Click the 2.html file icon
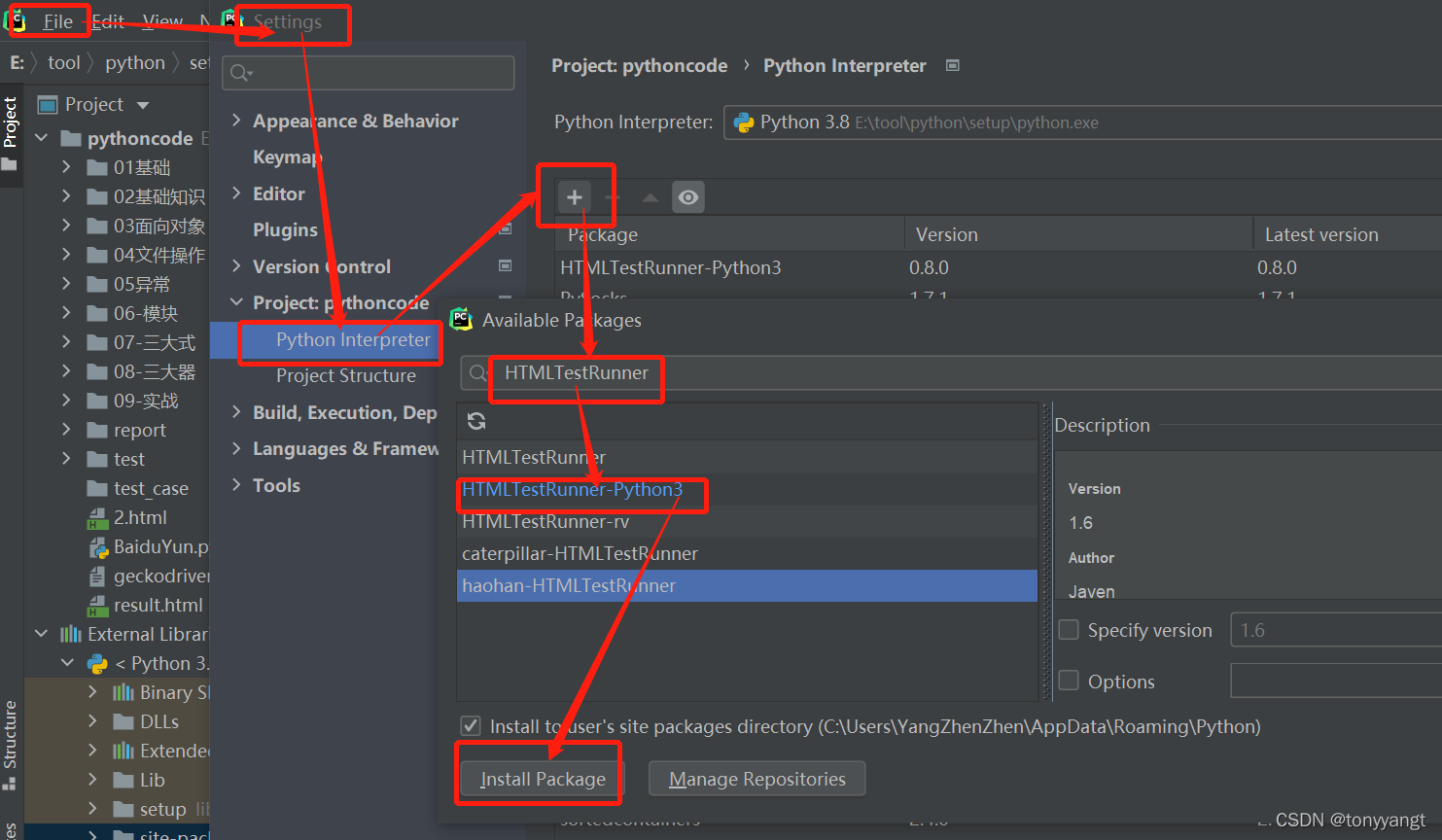This screenshot has height=840, width=1442. (x=97, y=518)
